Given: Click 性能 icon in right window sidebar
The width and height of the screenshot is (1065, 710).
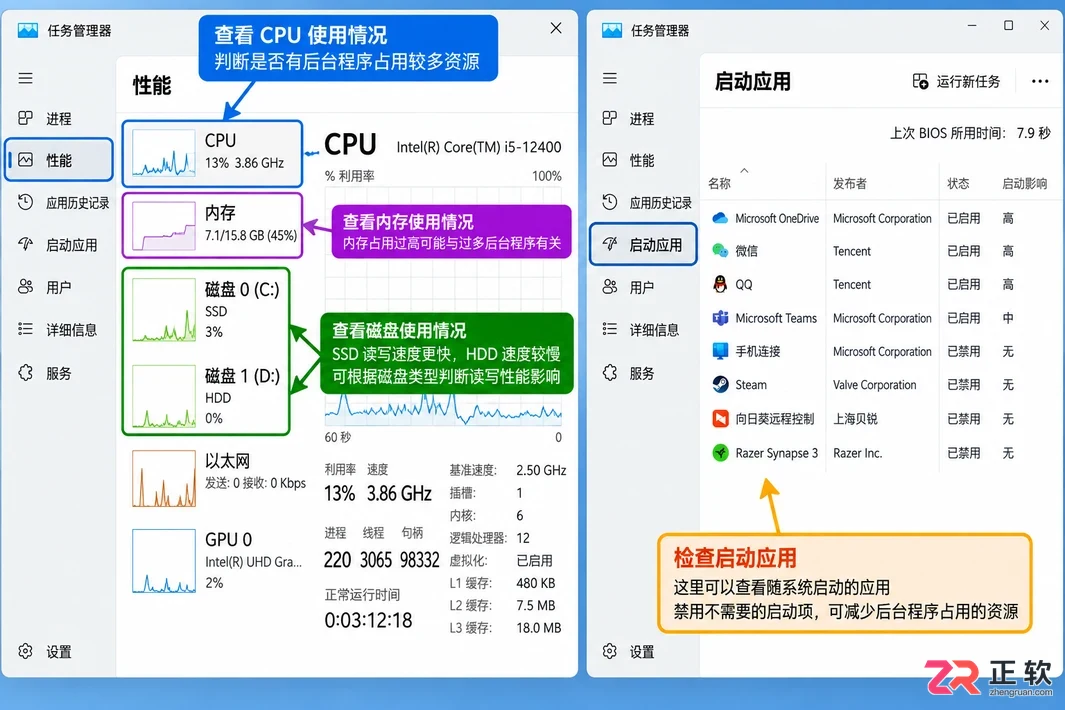Looking at the screenshot, I should click(609, 160).
